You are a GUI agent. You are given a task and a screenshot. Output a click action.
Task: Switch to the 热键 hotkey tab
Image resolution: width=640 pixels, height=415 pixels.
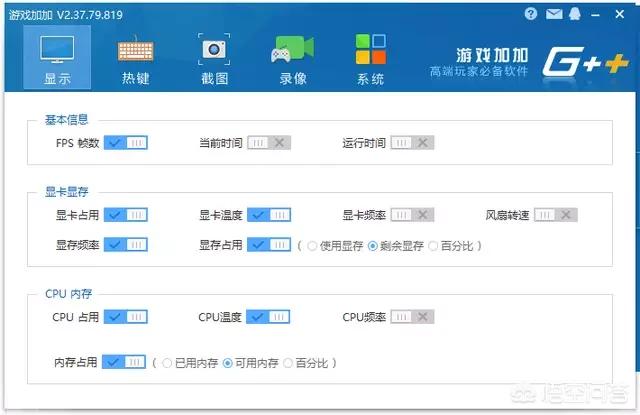(136, 60)
